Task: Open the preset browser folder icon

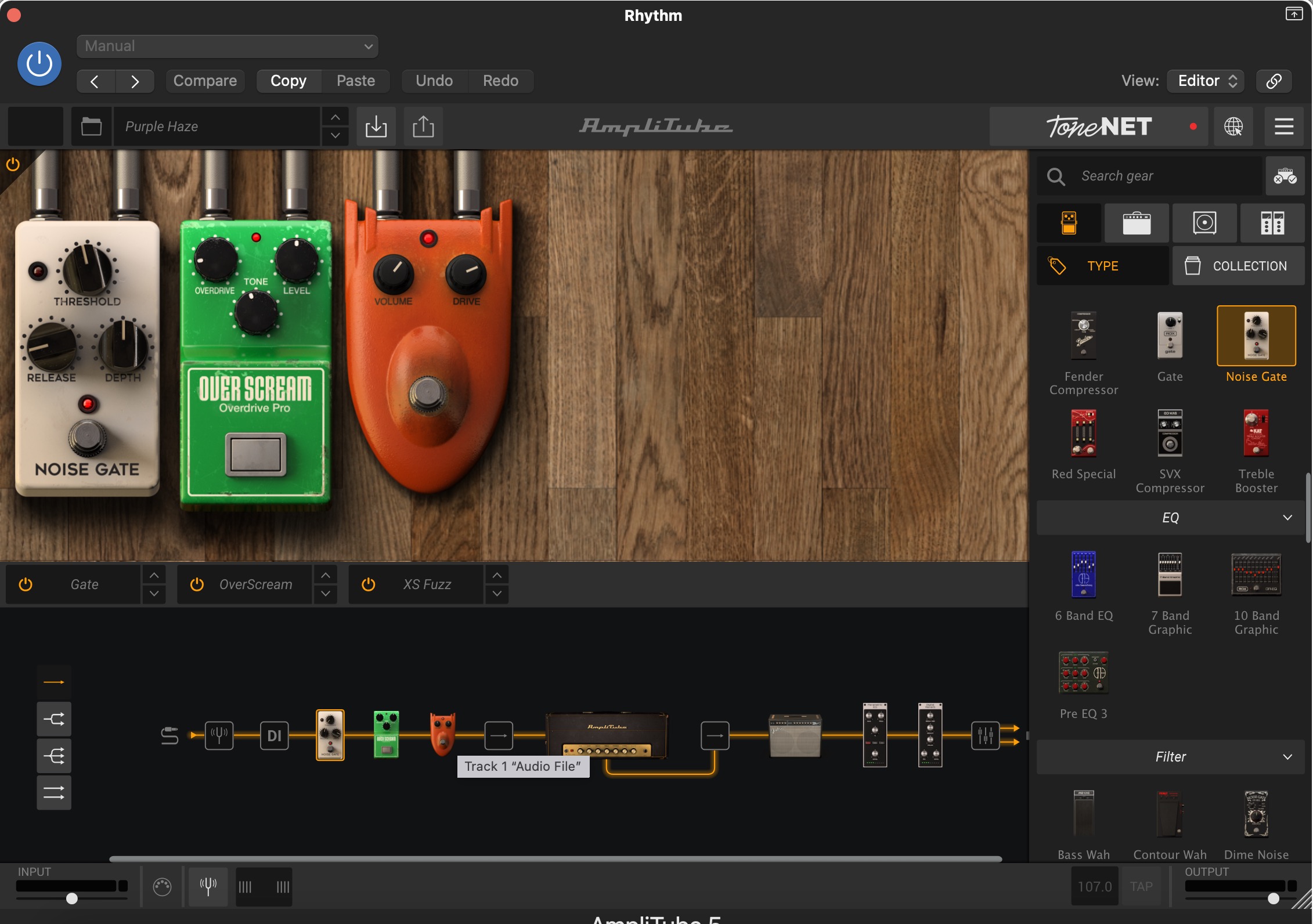Action: pos(91,127)
